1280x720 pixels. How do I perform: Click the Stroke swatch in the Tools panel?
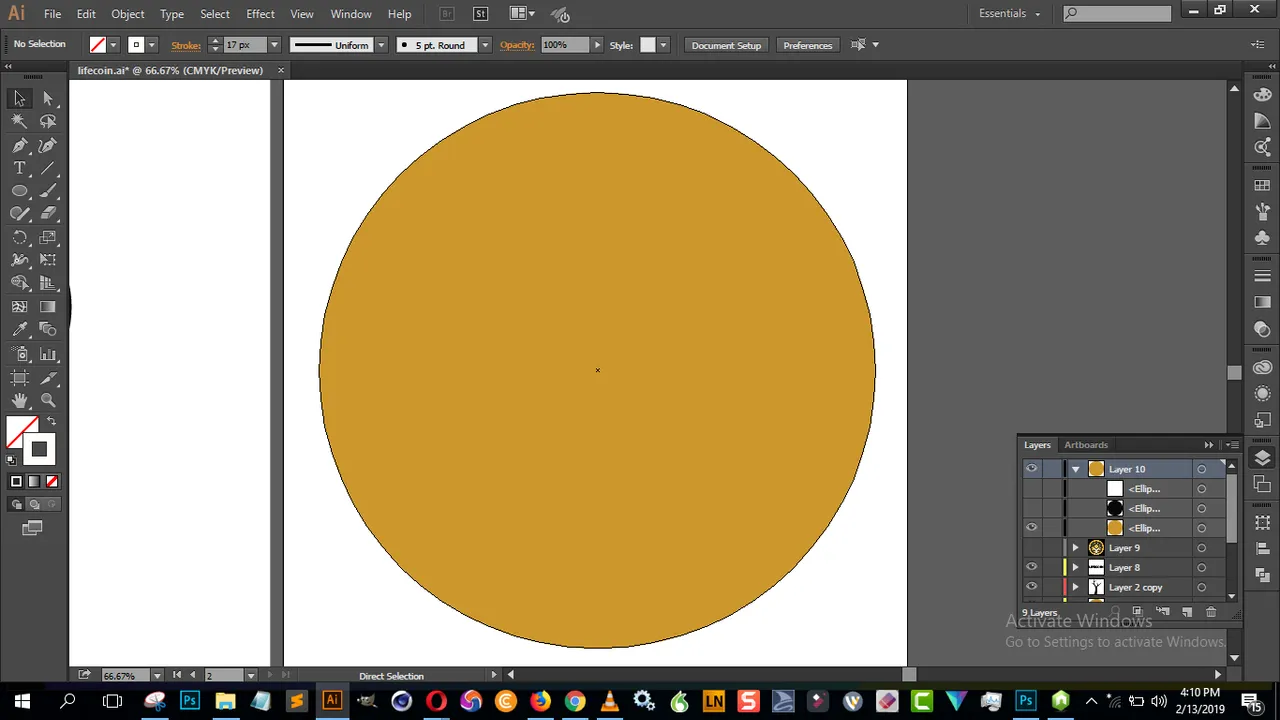39,450
